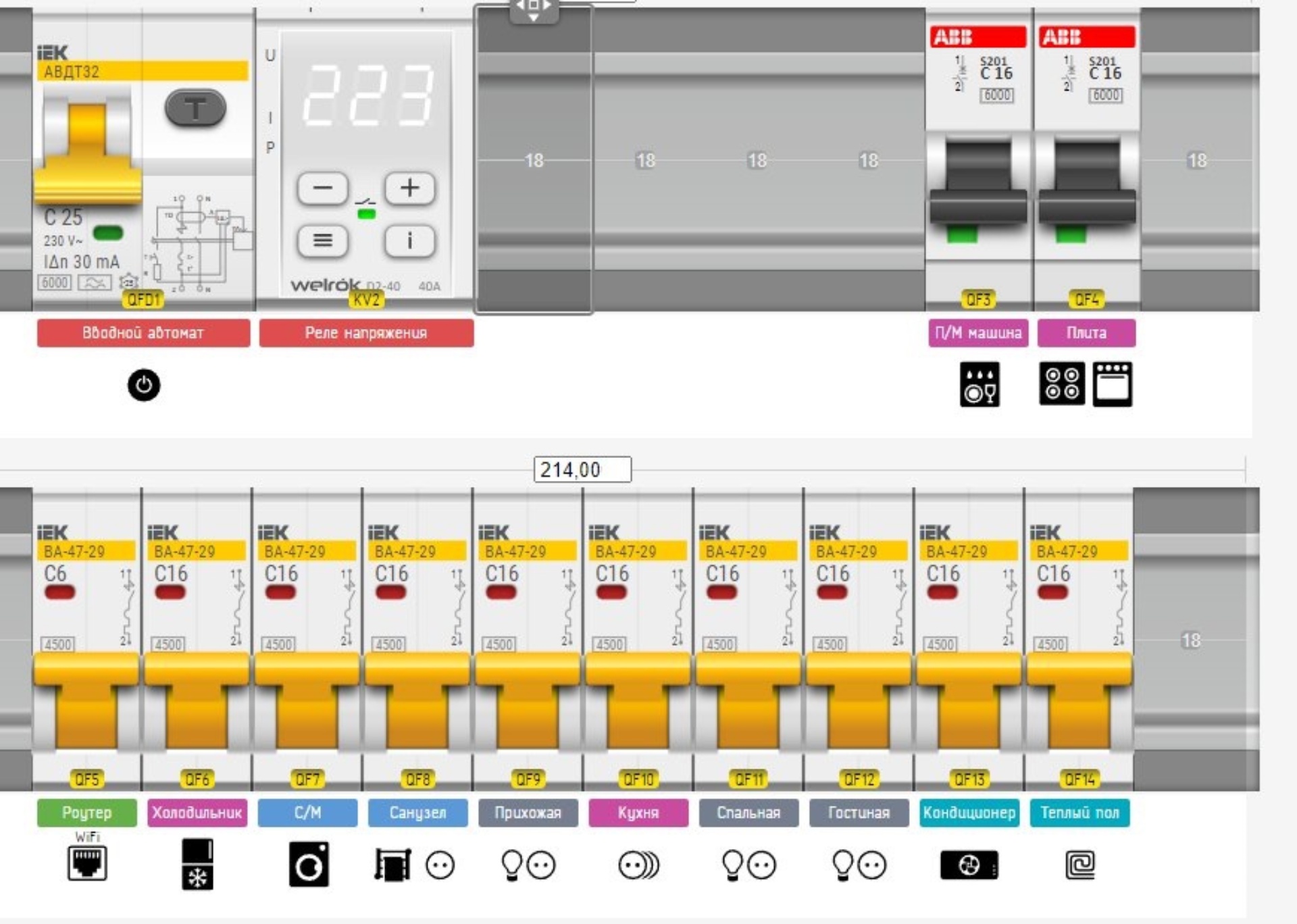Click the QF9 designation tag
This screenshot has width=1297, height=924.
coord(528,779)
